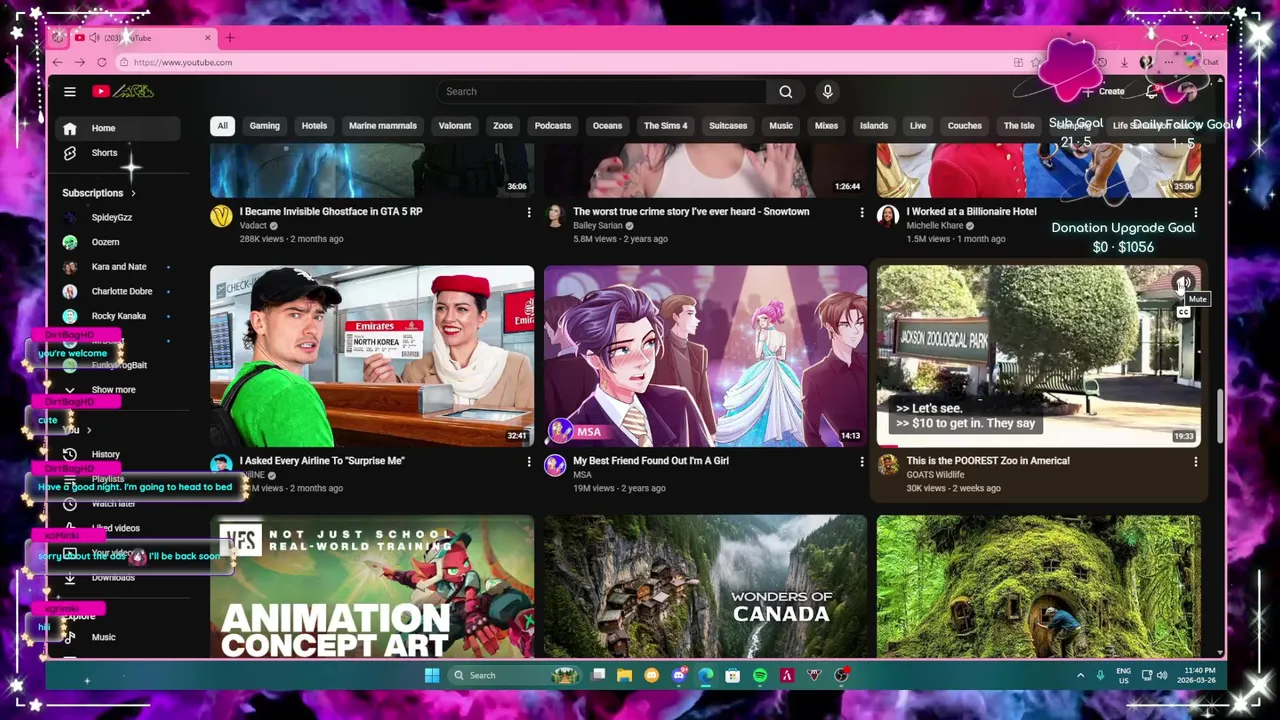The image size is (1280, 720).
Task: Focus the YouTube search field
Action: 601,91
